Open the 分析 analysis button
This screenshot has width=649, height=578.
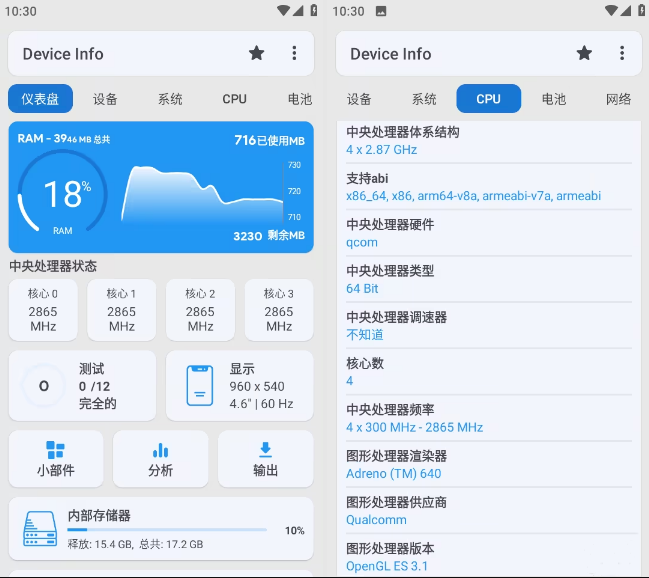(161, 458)
